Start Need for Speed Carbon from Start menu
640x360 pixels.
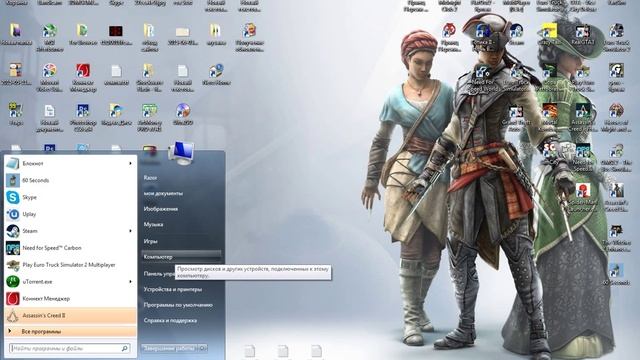(x=70, y=248)
